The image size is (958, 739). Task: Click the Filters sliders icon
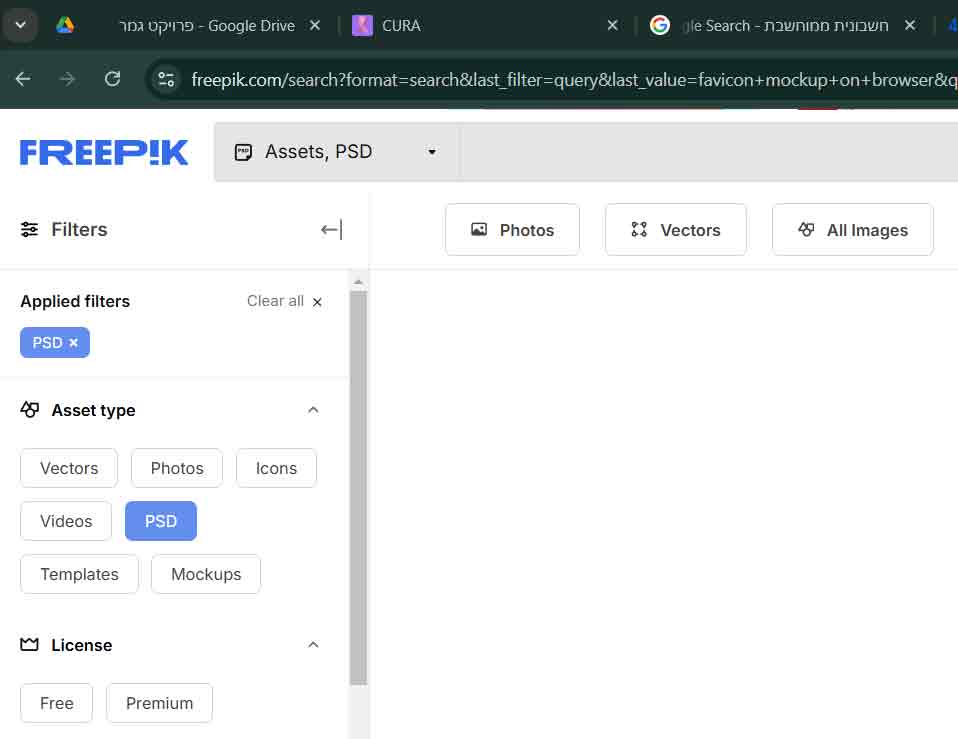(x=29, y=230)
